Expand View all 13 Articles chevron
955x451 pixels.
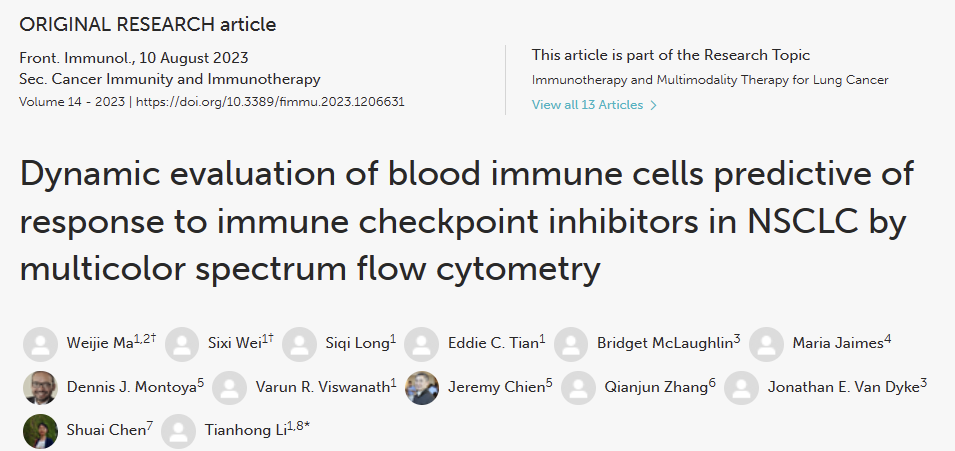pyautogui.click(x=654, y=105)
